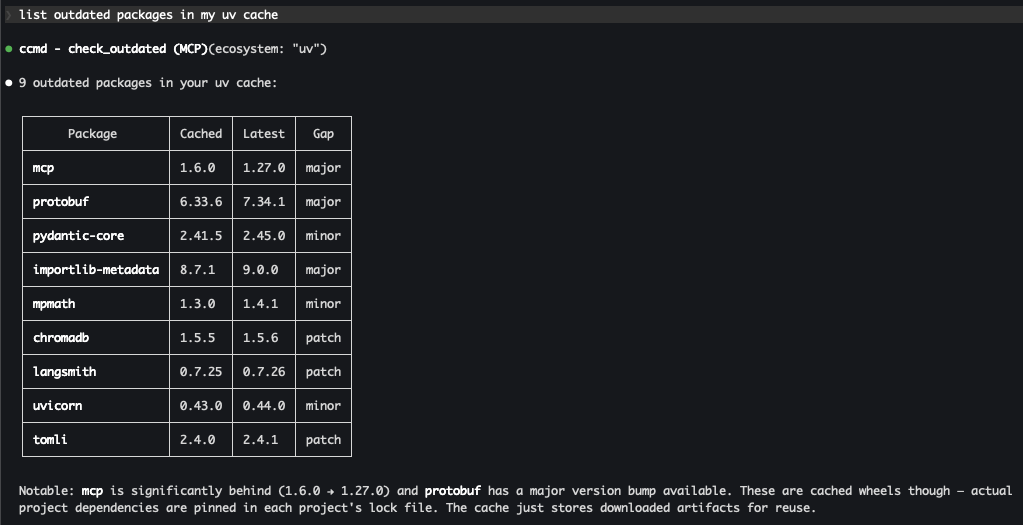Select the 'importlib-metadata' package cell
Viewport: 1023px width, 525px height.
[96, 269]
